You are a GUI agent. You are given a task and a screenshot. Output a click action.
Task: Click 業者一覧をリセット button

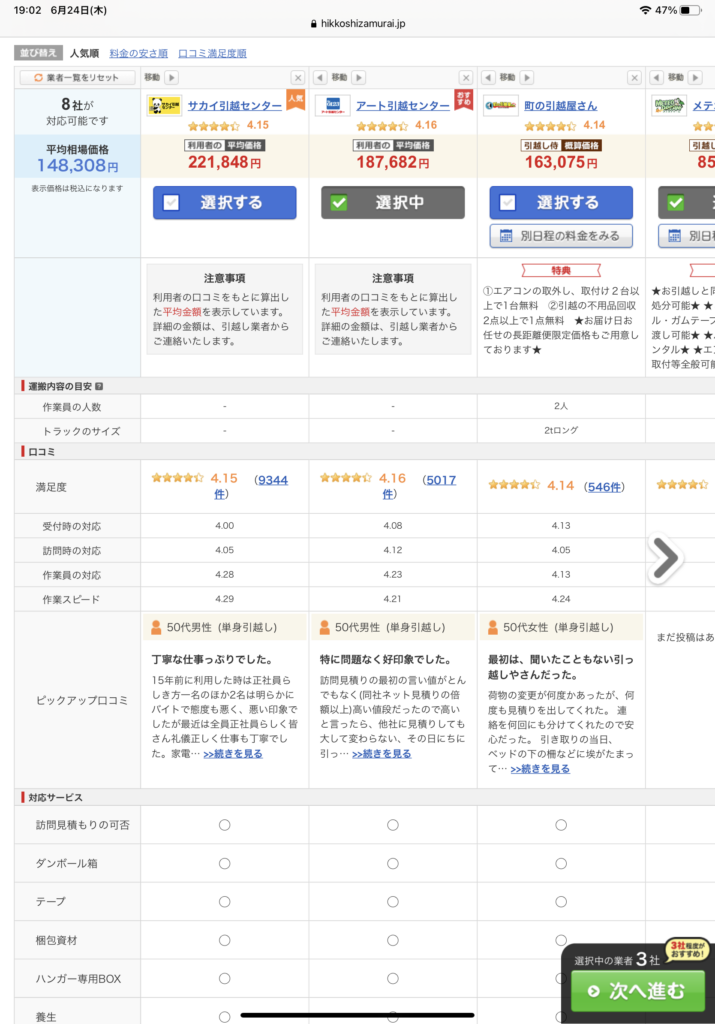77,78
